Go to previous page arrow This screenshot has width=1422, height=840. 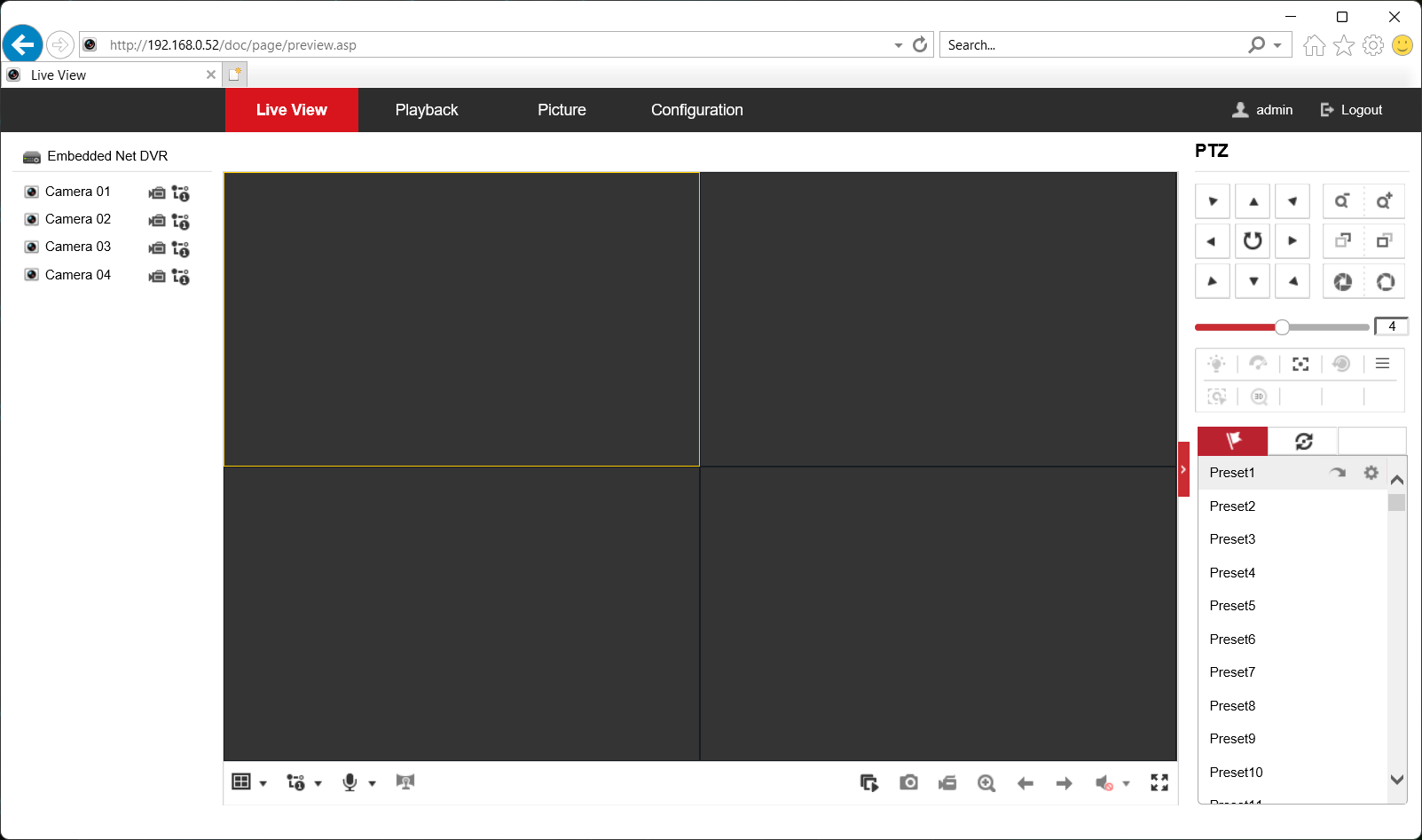coord(1025,782)
